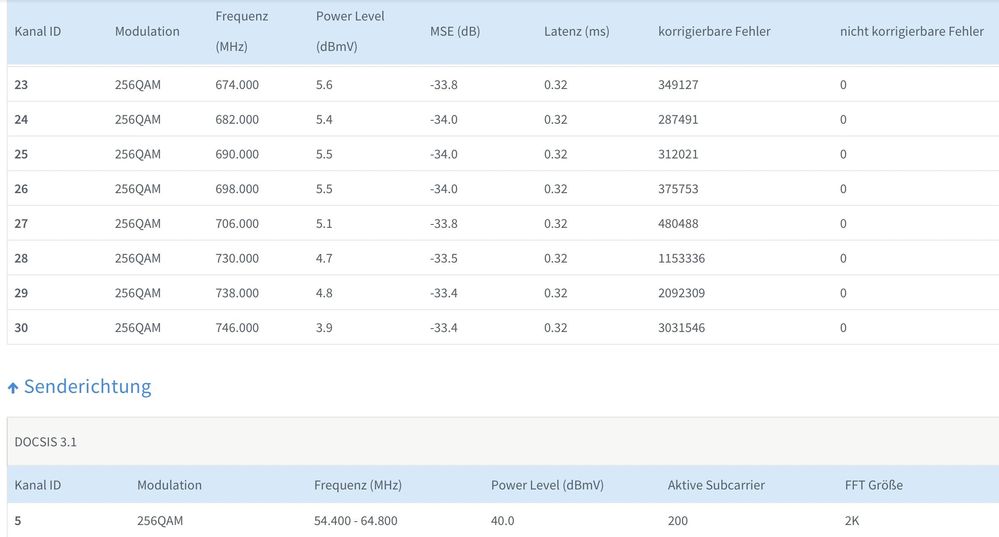
Task: Click correctable errors value 375753
Action: pyautogui.click(x=678, y=189)
